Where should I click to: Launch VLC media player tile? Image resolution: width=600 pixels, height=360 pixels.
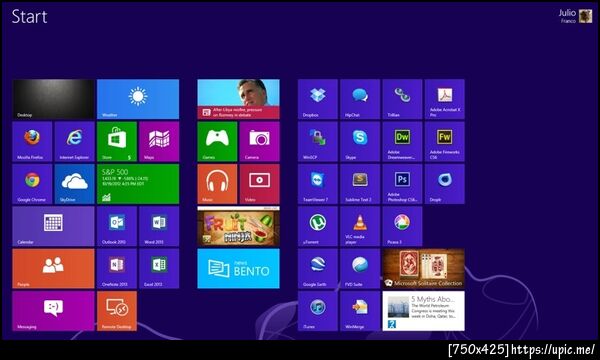[x=360, y=226]
